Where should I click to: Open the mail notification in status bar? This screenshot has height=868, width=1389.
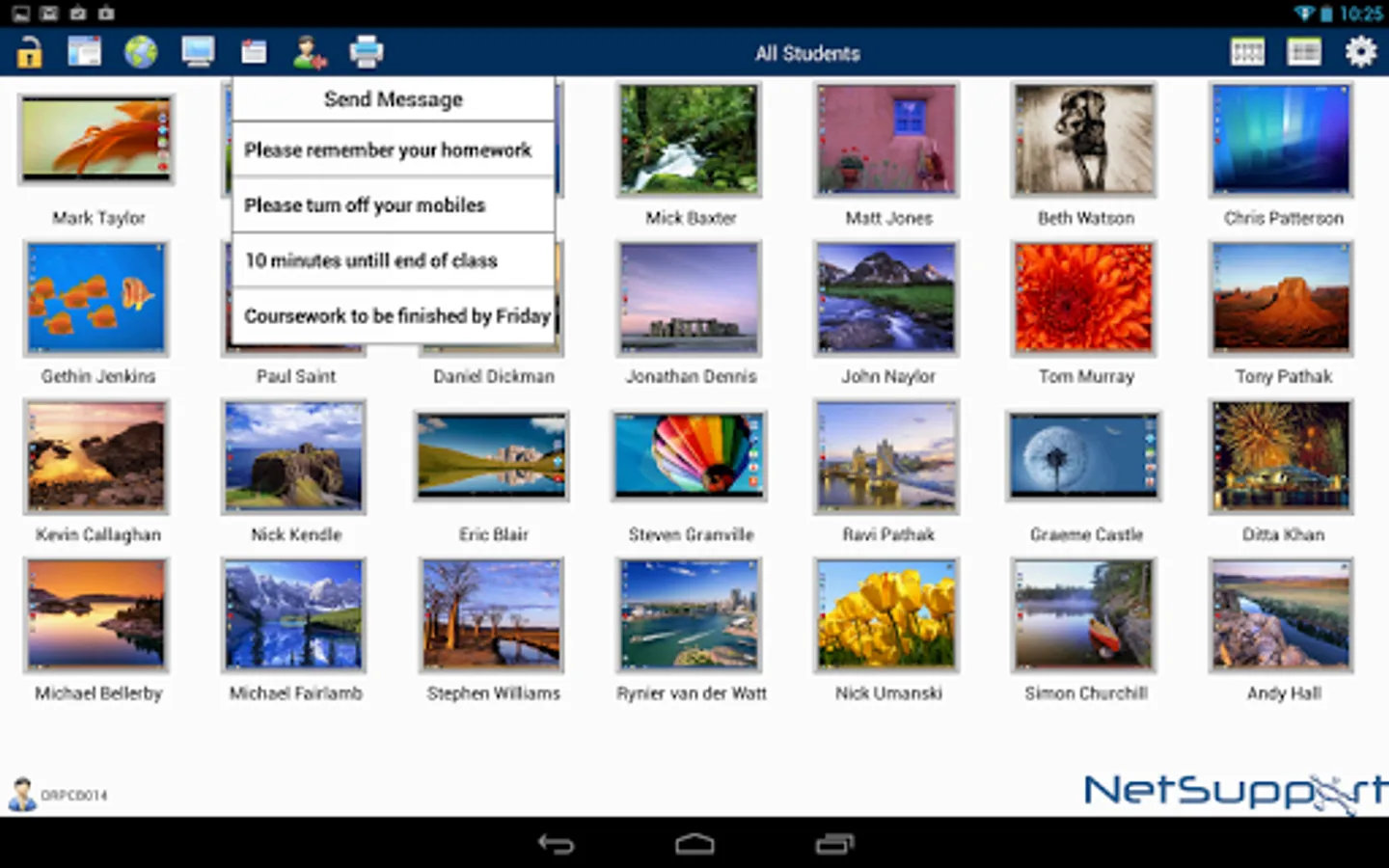[49, 13]
